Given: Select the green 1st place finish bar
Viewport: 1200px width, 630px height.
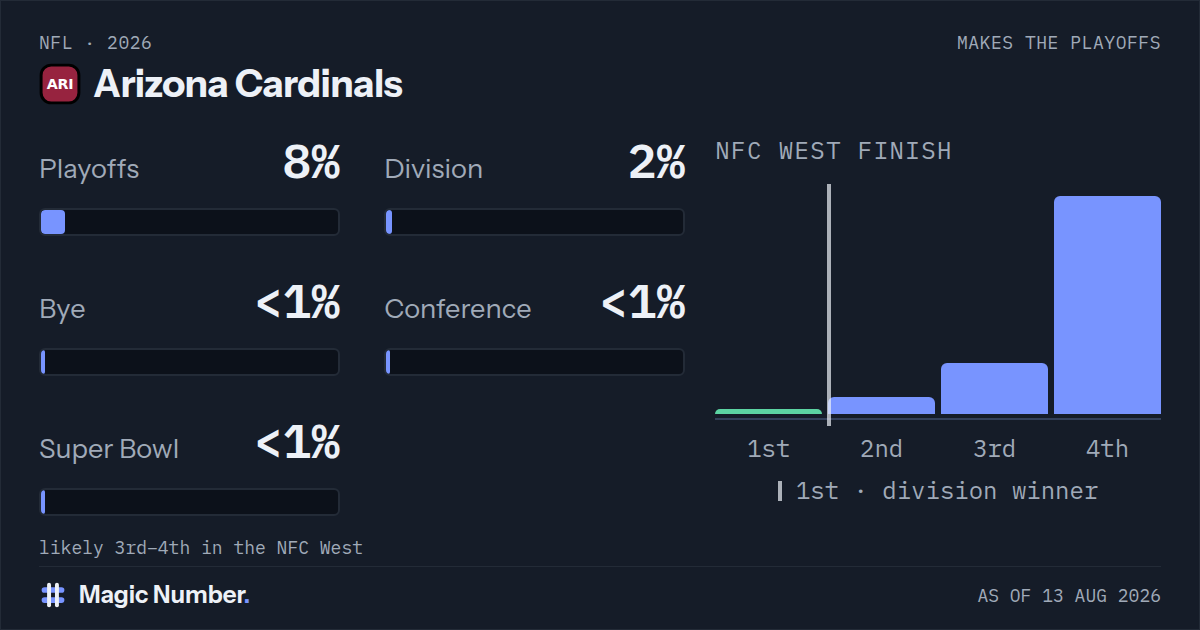Looking at the screenshot, I should tap(768, 411).
